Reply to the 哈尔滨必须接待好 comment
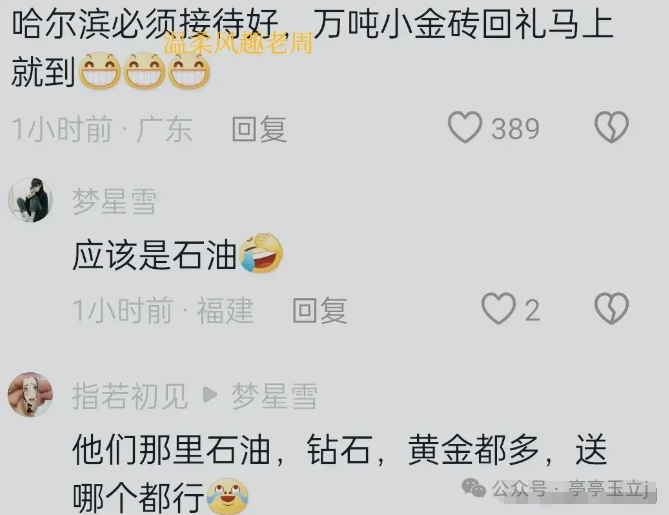Viewport: 669px width, 515px height. pos(259,128)
